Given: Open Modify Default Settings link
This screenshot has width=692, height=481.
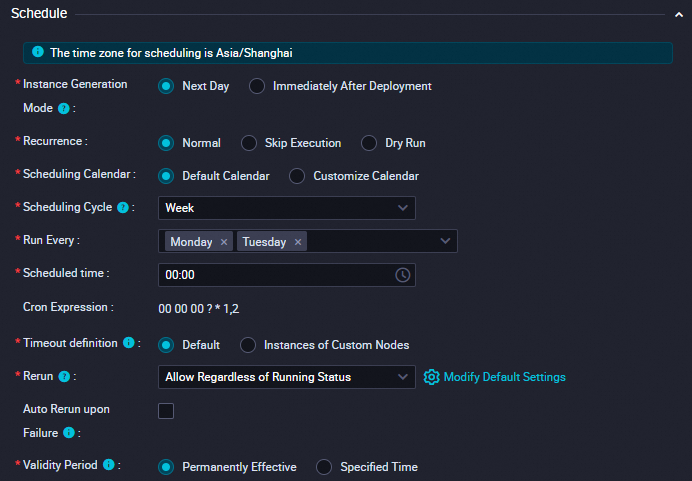Looking at the screenshot, I should pyautogui.click(x=504, y=377).
